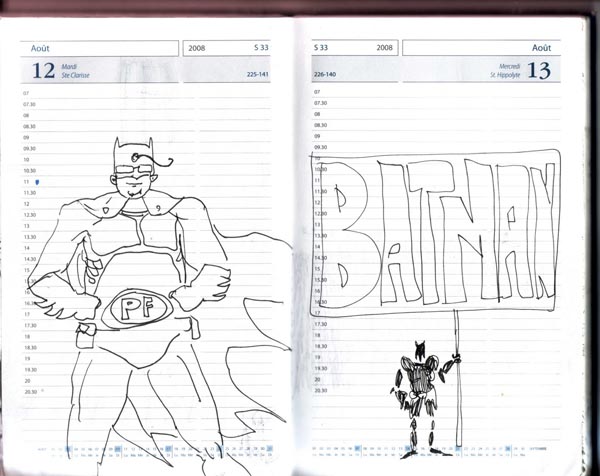Image resolution: width=600 pixels, height=476 pixels.
Task: Click '2008' on the right page header
Action: click(x=385, y=47)
